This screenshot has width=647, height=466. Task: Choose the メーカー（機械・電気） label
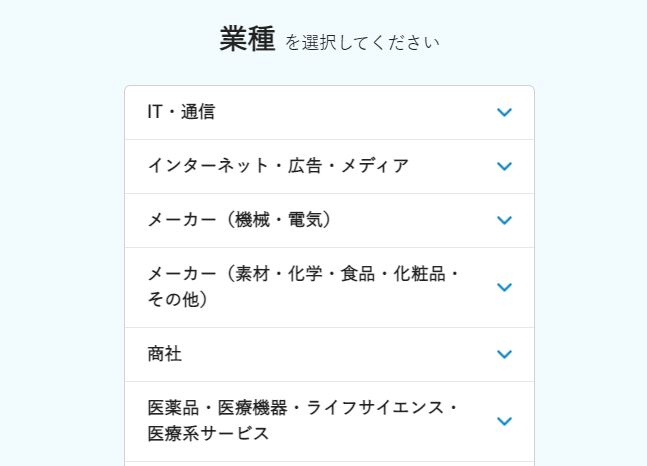(240, 220)
